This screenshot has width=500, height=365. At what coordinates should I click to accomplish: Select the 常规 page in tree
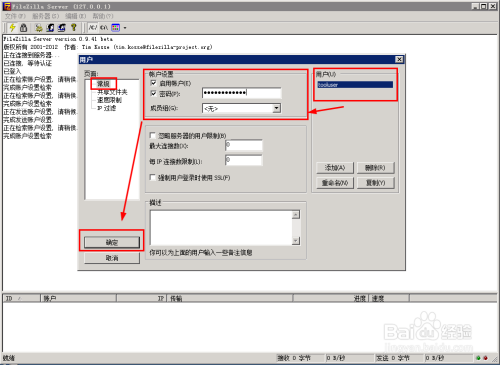pos(103,84)
